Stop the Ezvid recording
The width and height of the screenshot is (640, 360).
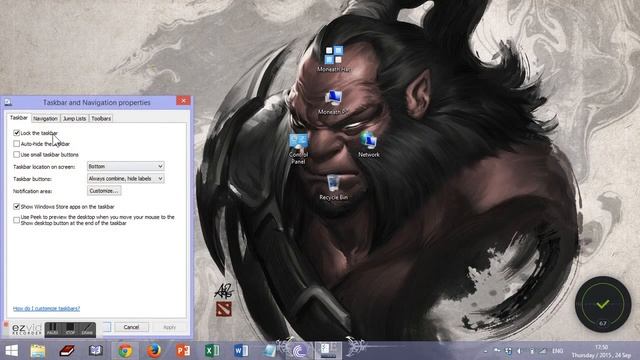coord(70,329)
